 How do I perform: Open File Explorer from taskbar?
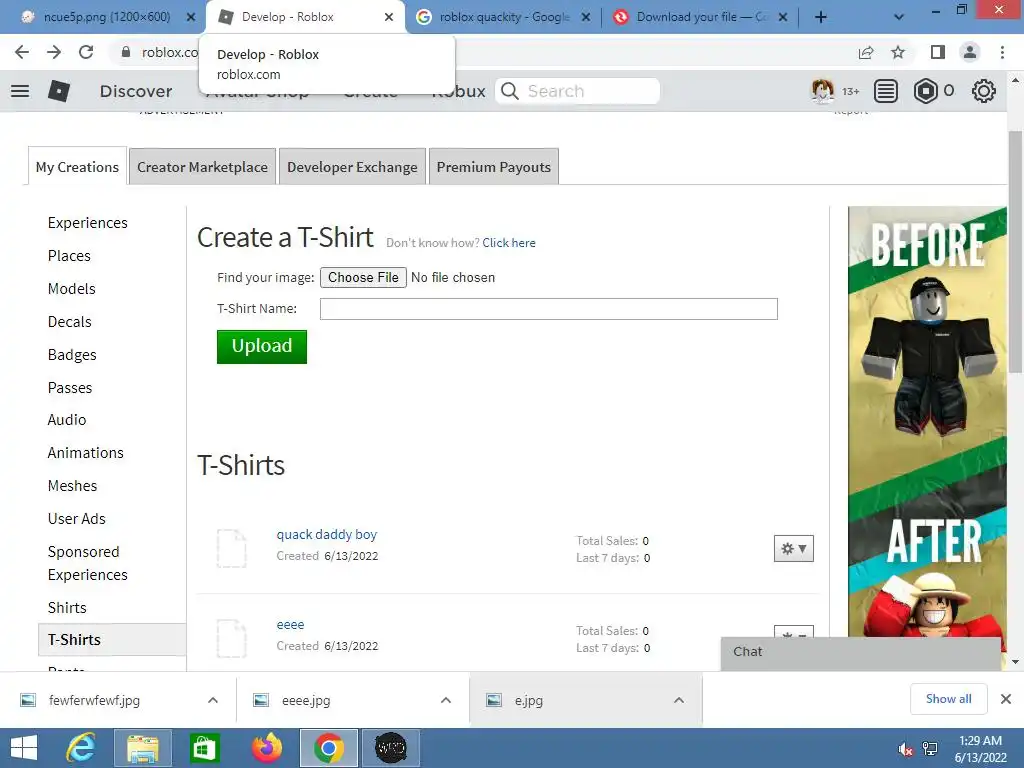[x=142, y=748]
